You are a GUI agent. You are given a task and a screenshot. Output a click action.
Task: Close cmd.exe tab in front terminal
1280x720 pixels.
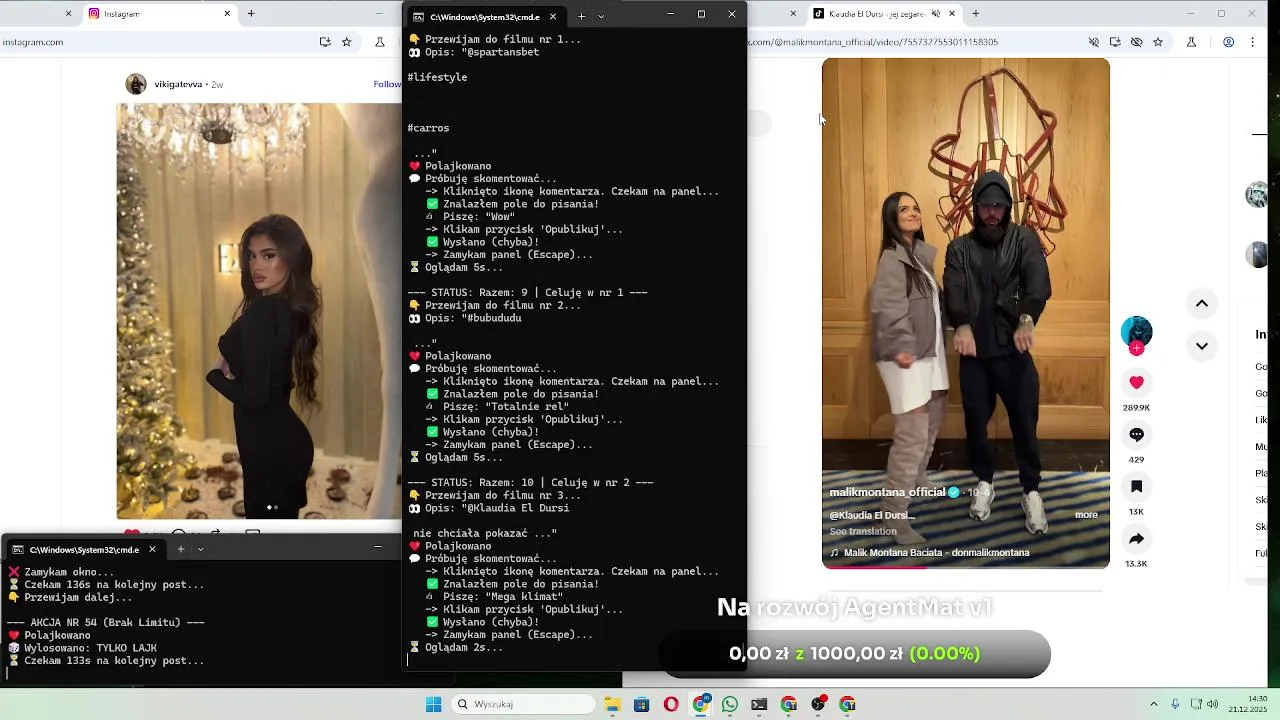pos(552,16)
